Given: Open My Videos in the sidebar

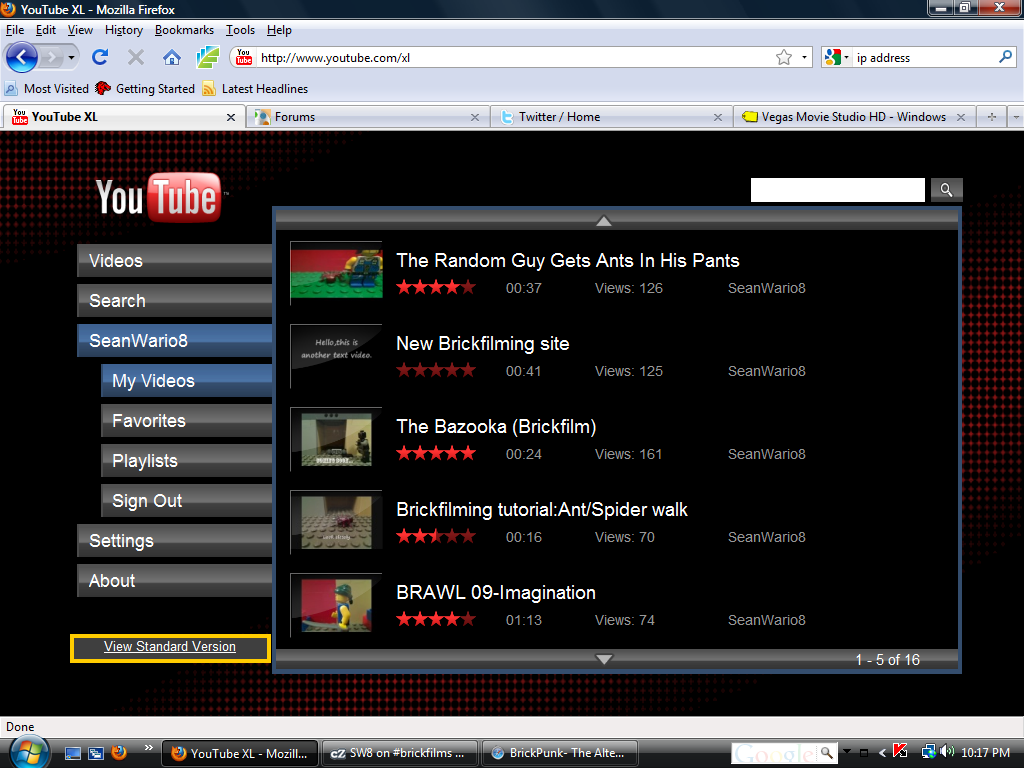Looking at the screenshot, I should 186,381.
